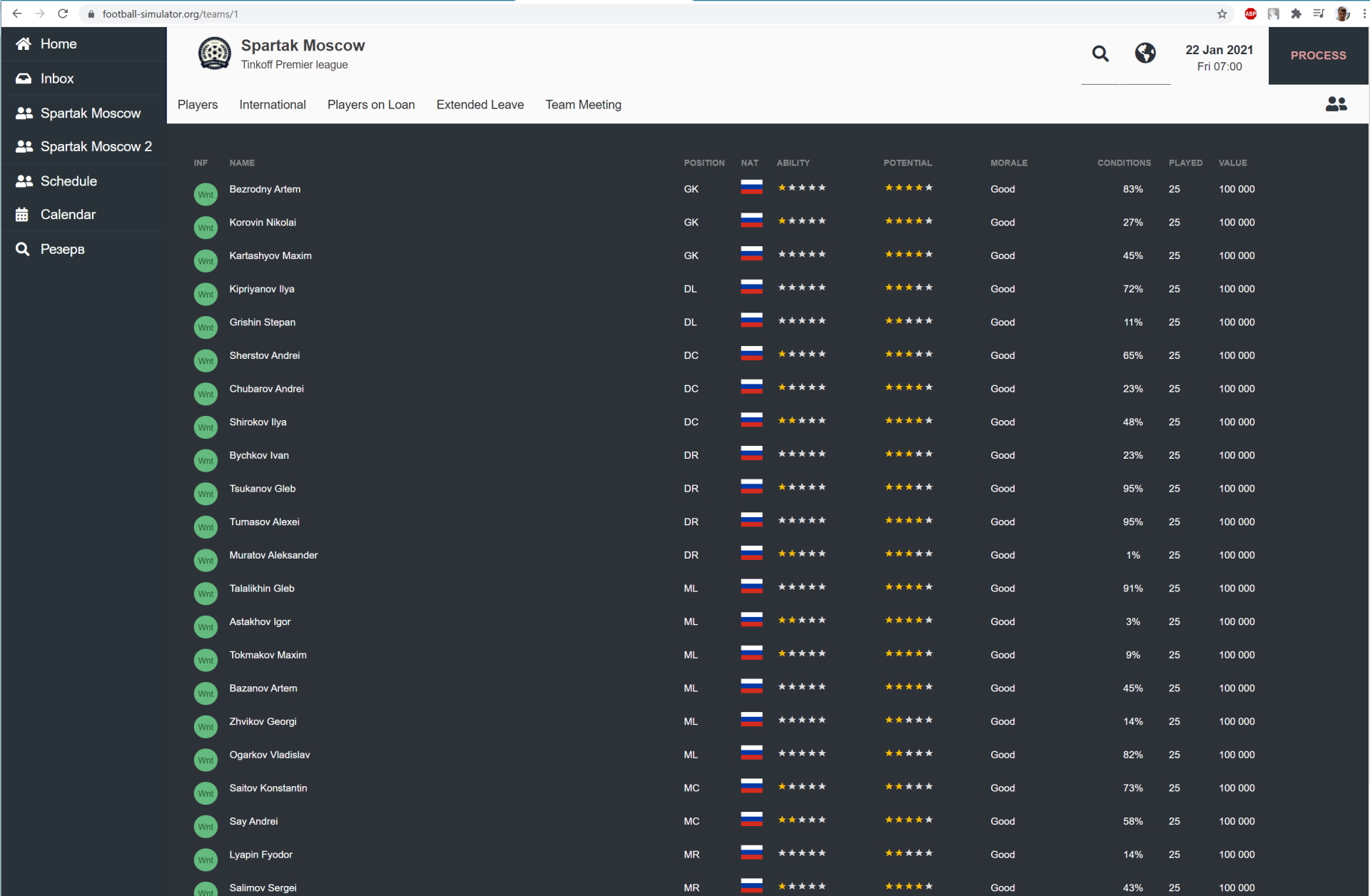The height and width of the screenshot is (896, 1370).
Task: Open player Korovin Nikolai profile
Action: tap(263, 223)
